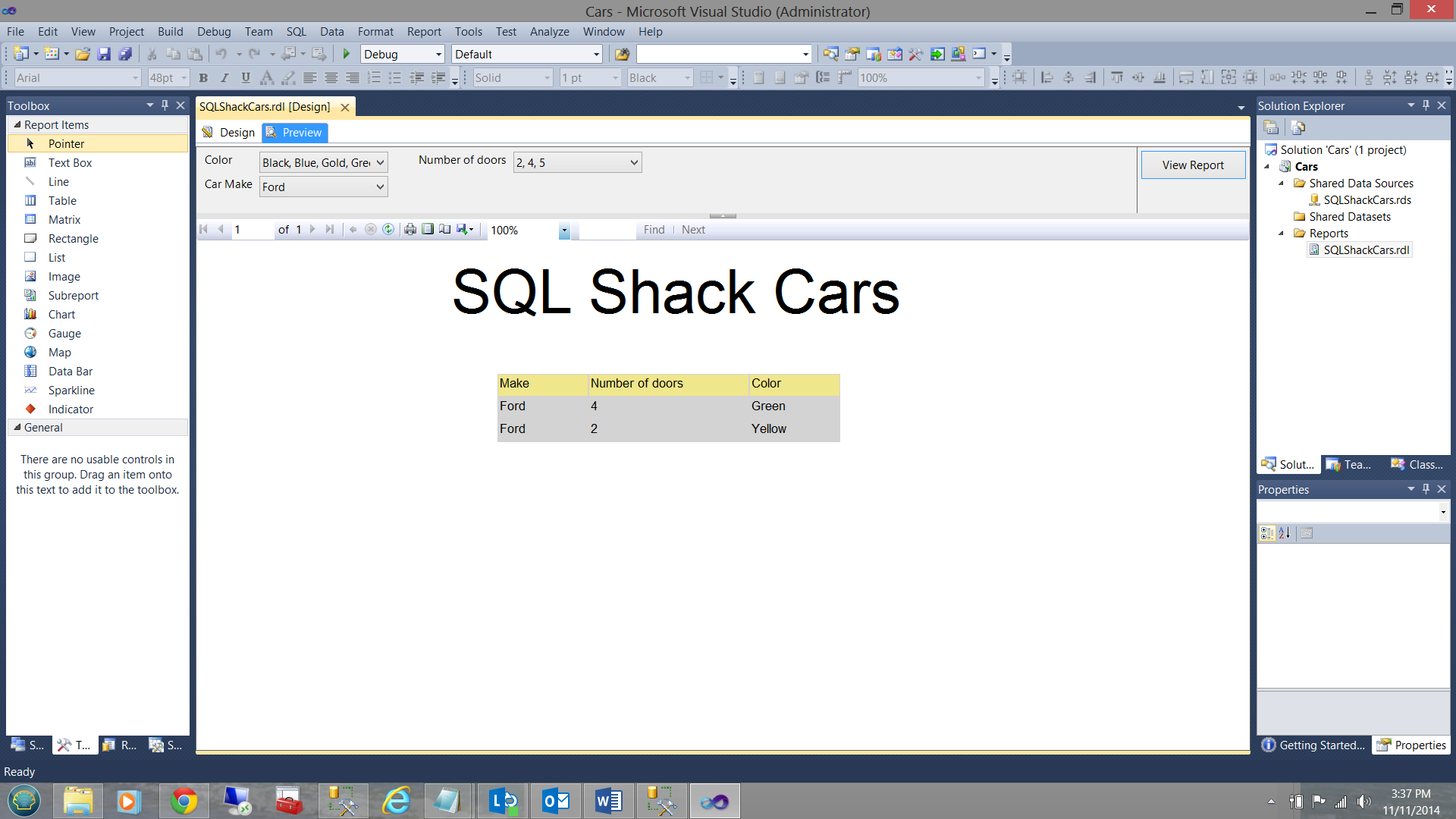Click the Page Setup icon

click(x=445, y=230)
